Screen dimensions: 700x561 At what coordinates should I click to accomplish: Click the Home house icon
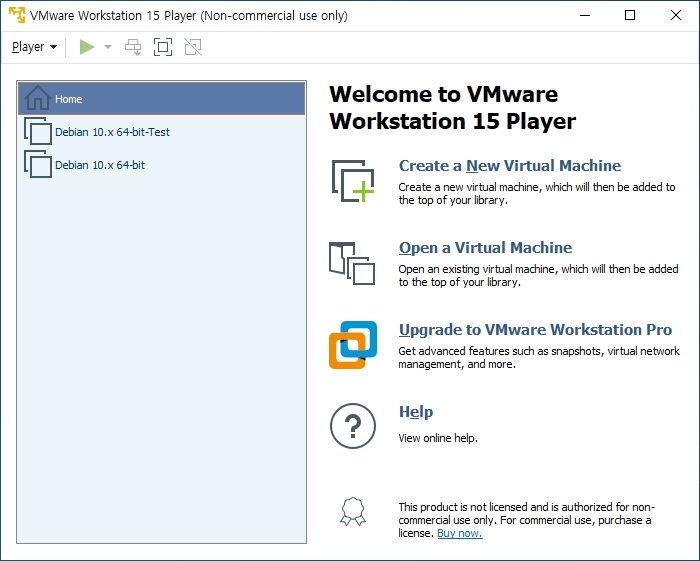38,98
